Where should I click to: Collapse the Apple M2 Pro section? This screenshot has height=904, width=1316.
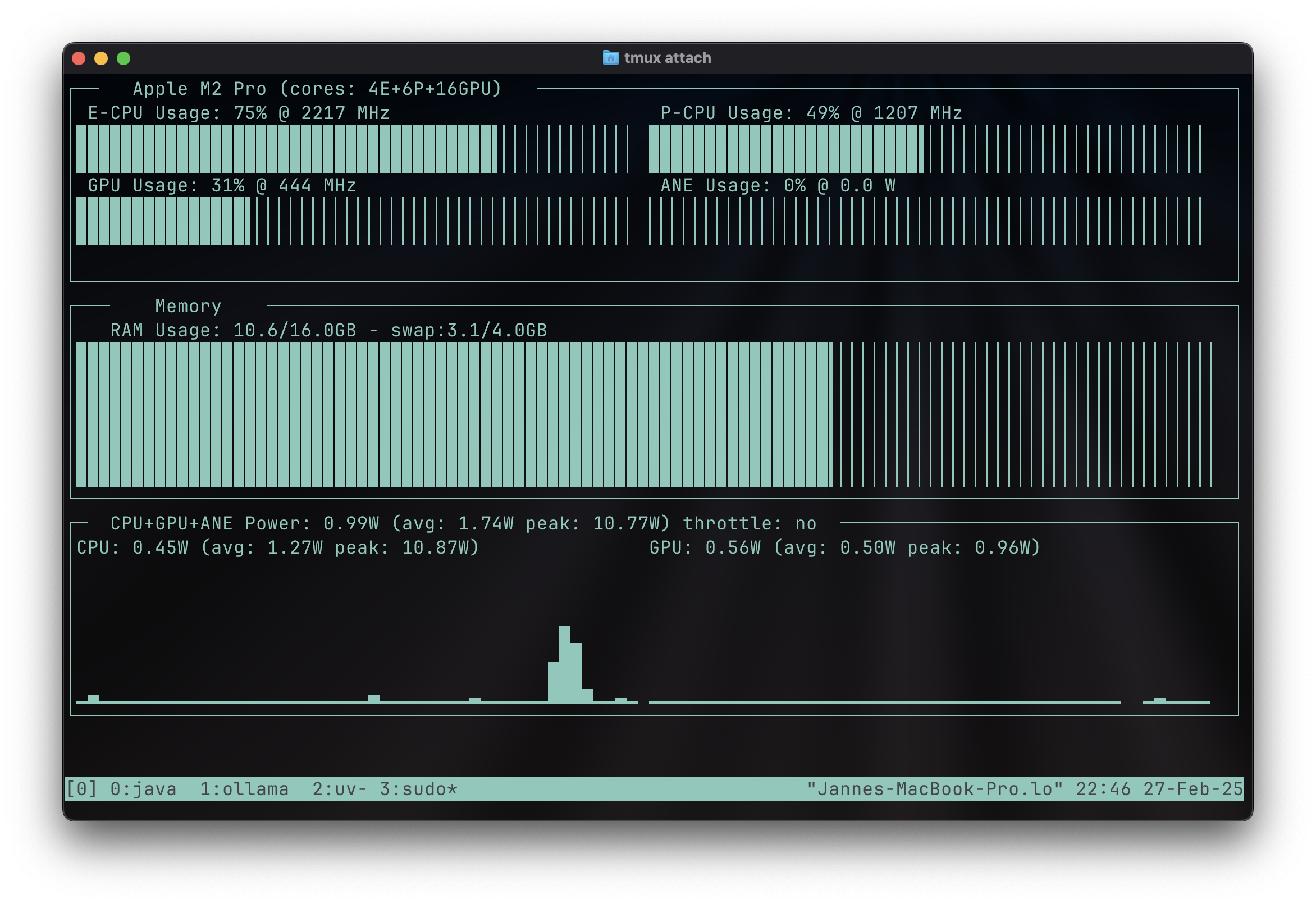pyautogui.click(x=316, y=88)
